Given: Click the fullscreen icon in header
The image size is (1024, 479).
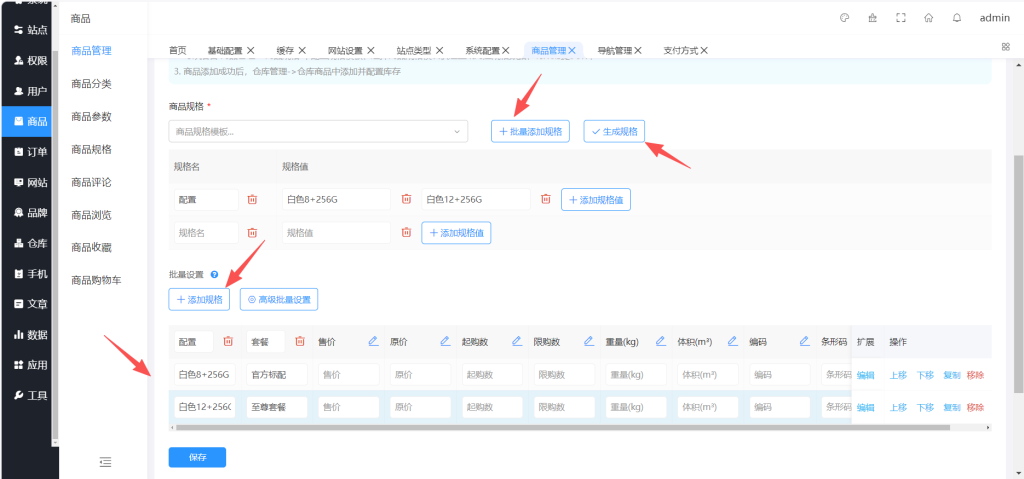Looking at the screenshot, I should (x=901, y=18).
